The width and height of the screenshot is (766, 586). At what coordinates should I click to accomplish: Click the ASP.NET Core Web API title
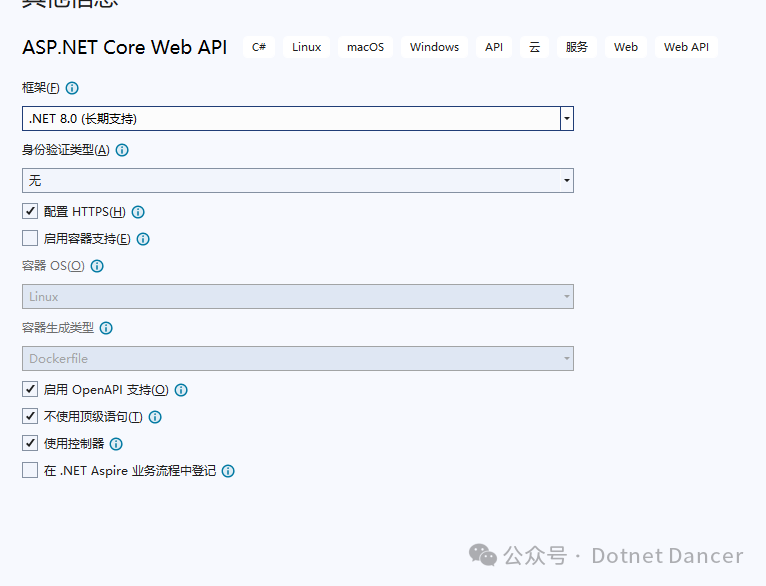(125, 47)
